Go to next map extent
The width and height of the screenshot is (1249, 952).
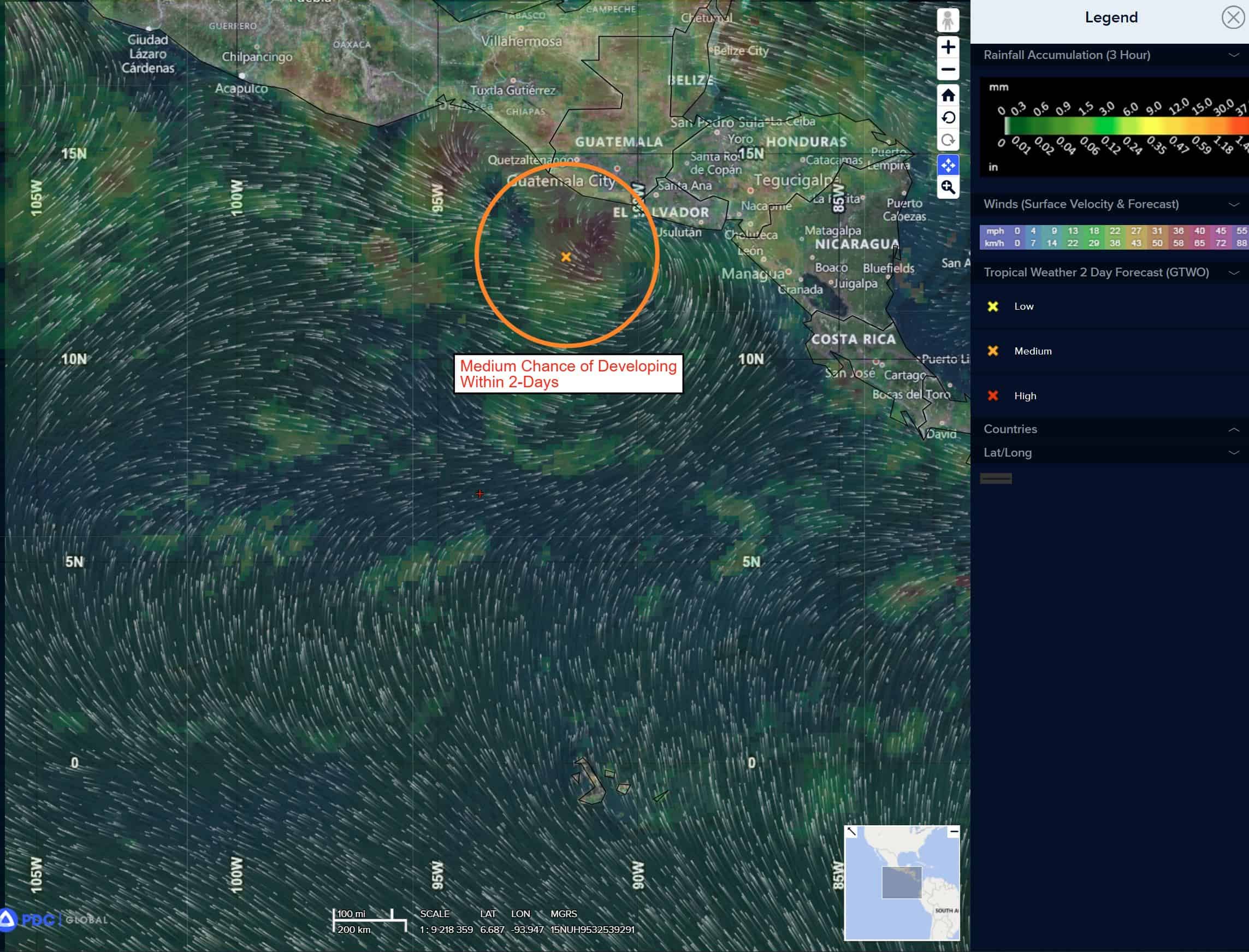(948, 140)
